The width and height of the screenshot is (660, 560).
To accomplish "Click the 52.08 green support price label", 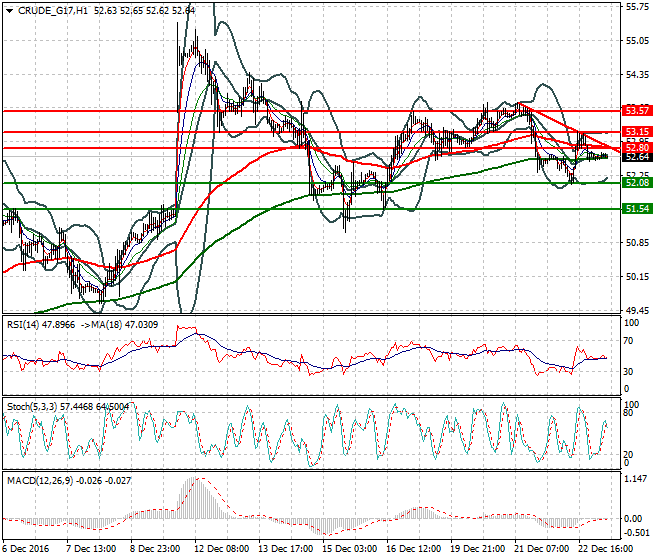I will pyautogui.click(x=637, y=183).
